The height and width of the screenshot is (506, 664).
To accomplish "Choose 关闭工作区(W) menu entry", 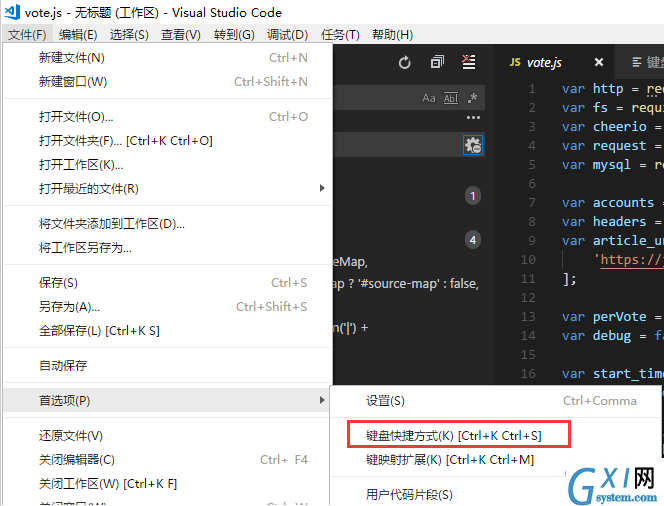I will coord(168,484).
